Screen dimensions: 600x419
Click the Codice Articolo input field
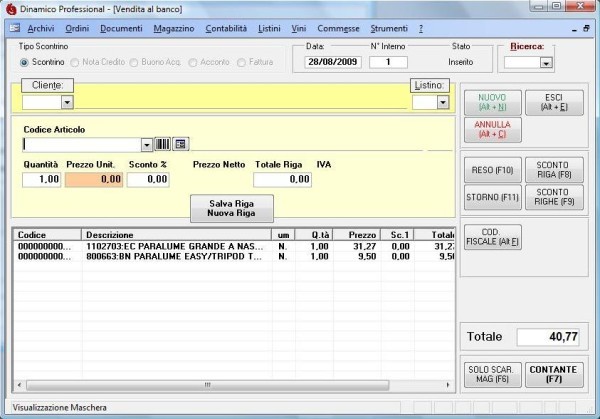pyautogui.click(x=82, y=145)
